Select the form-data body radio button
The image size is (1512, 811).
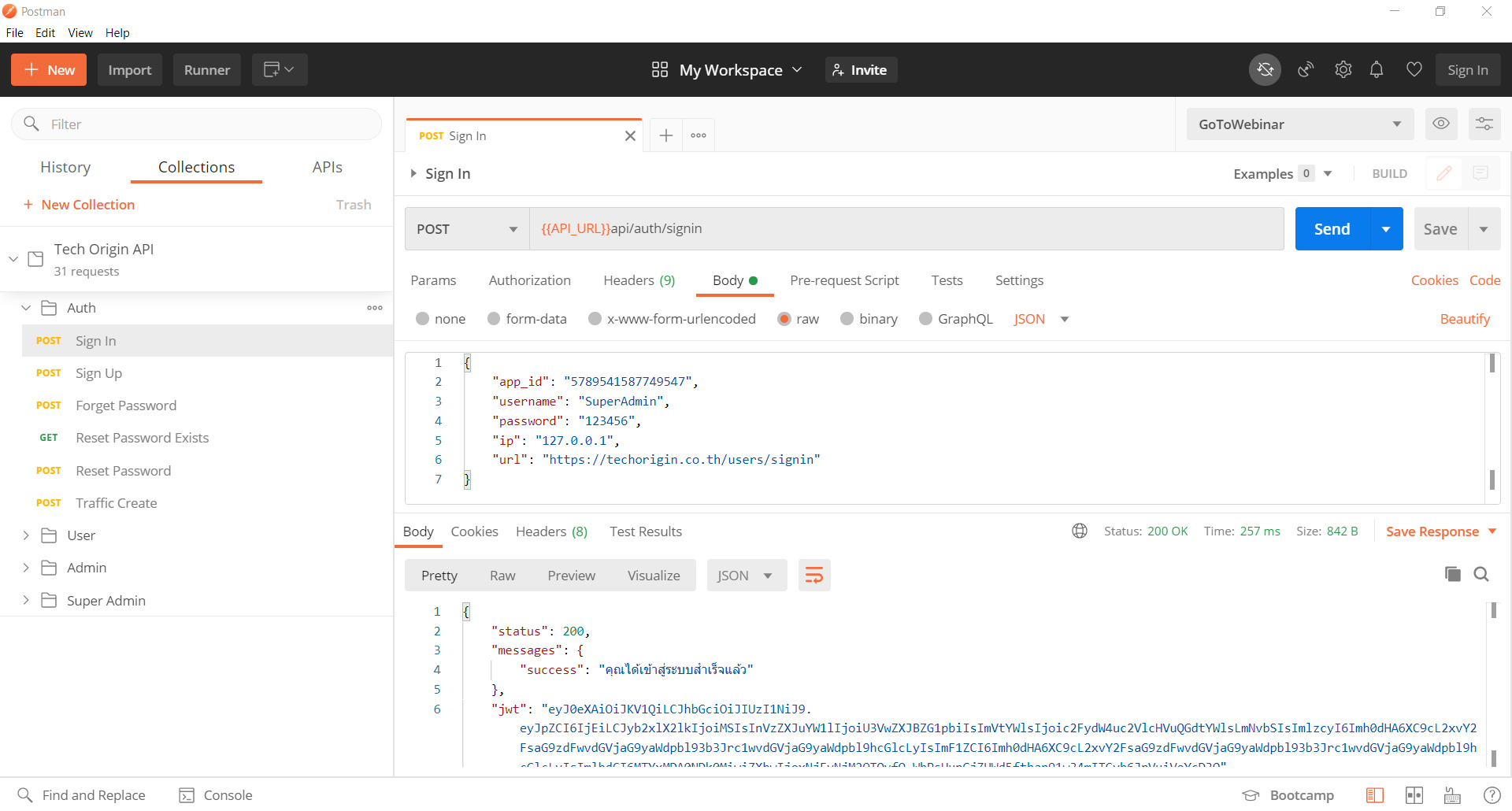point(494,319)
